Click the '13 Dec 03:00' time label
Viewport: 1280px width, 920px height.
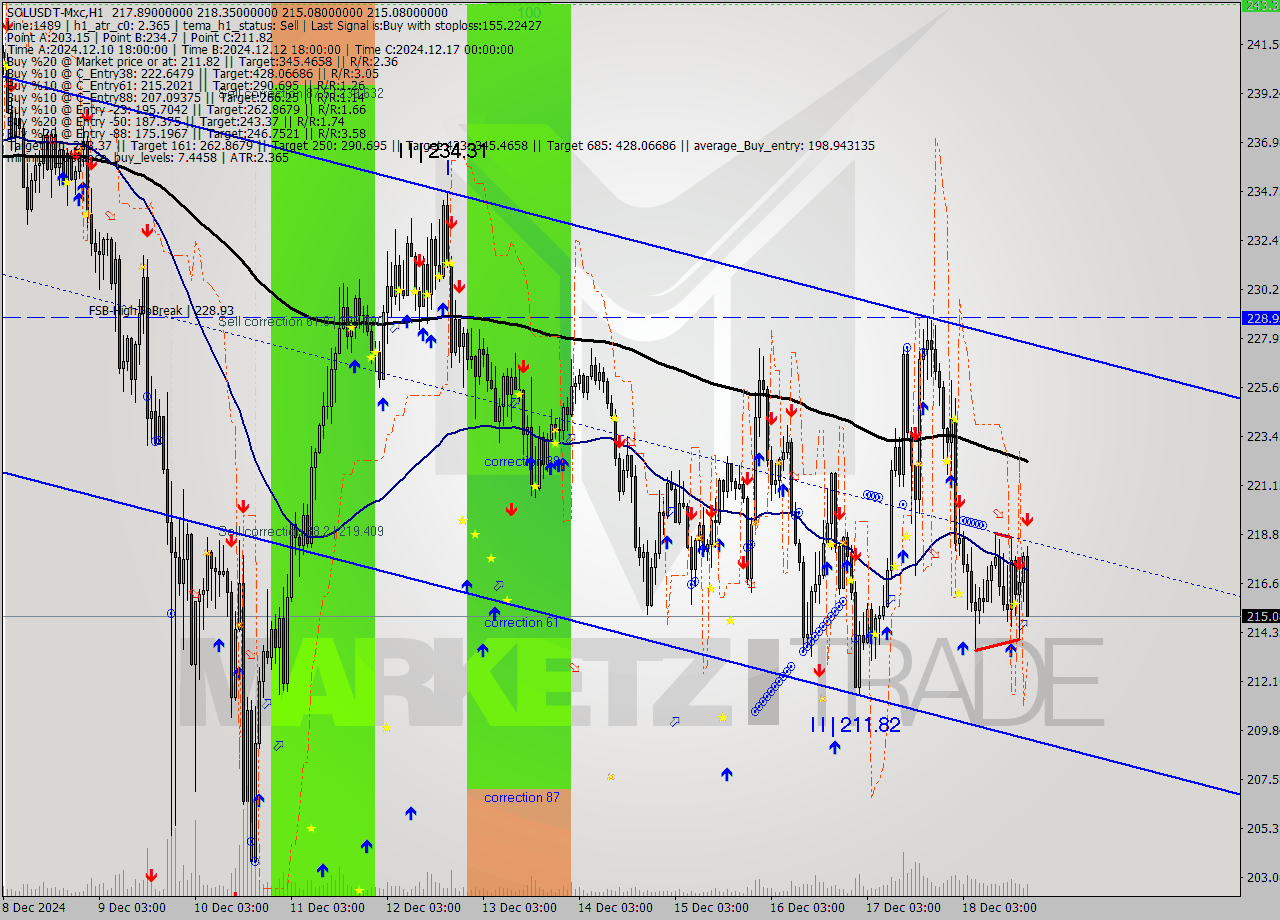(518, 907)
